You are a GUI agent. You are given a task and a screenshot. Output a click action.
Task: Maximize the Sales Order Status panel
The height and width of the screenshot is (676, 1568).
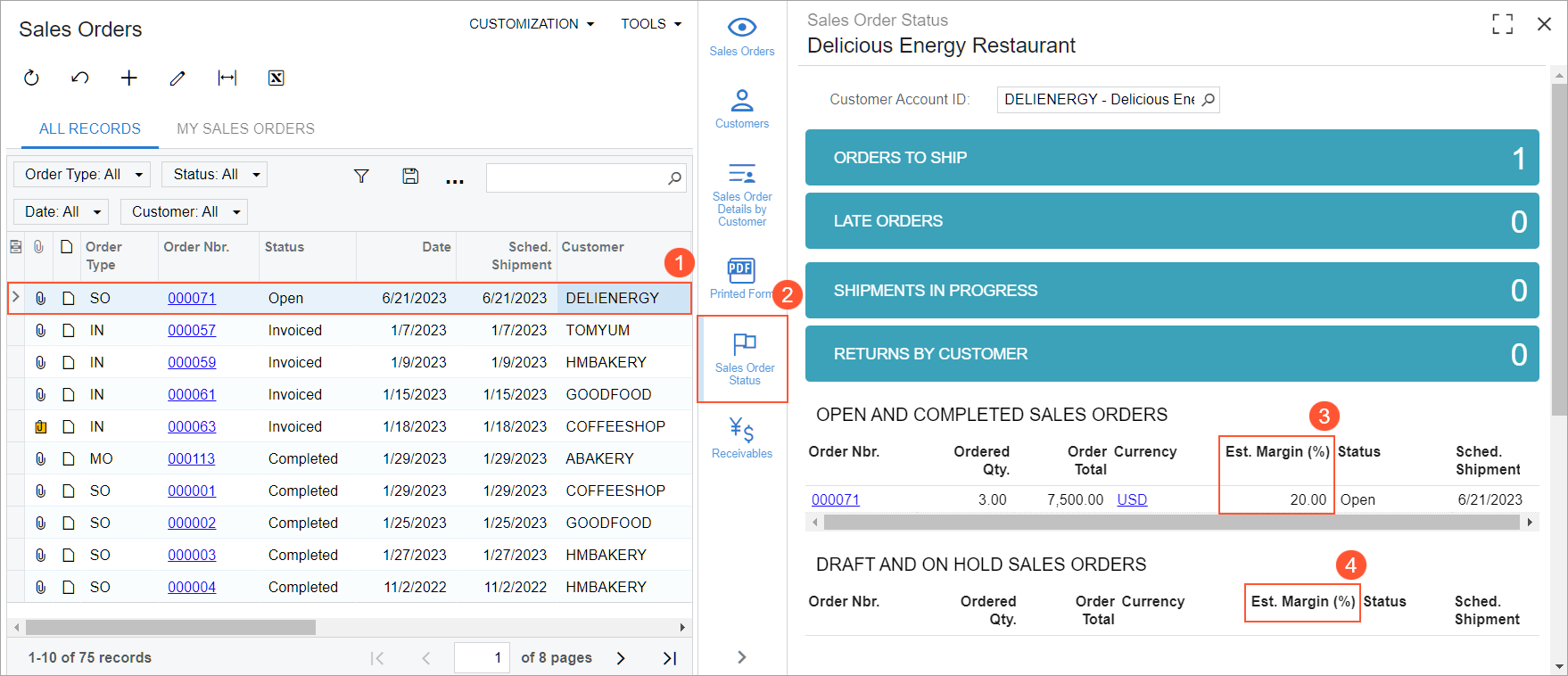(1503, 24)
